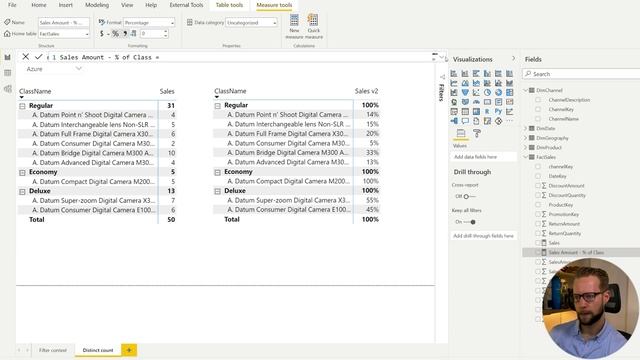Check the ChannelName field
The height and width of the screenshot is (360, 640).
[538, 119]
